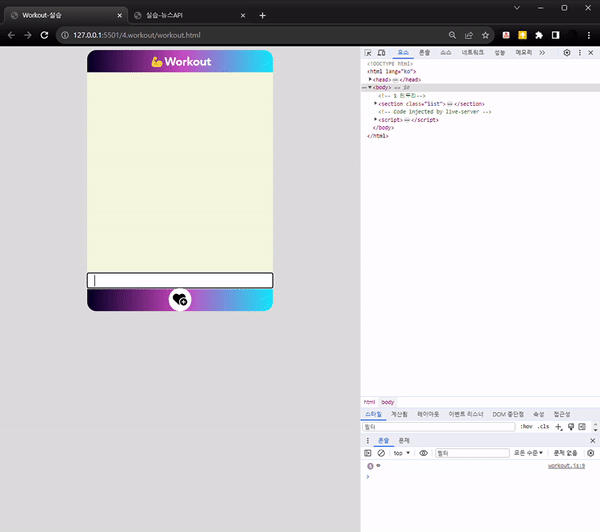This screenshot has height=532, width=600.
Task: Open the 콘솔 tab in DevTools top bar
Action: click(x=424, y=52)
